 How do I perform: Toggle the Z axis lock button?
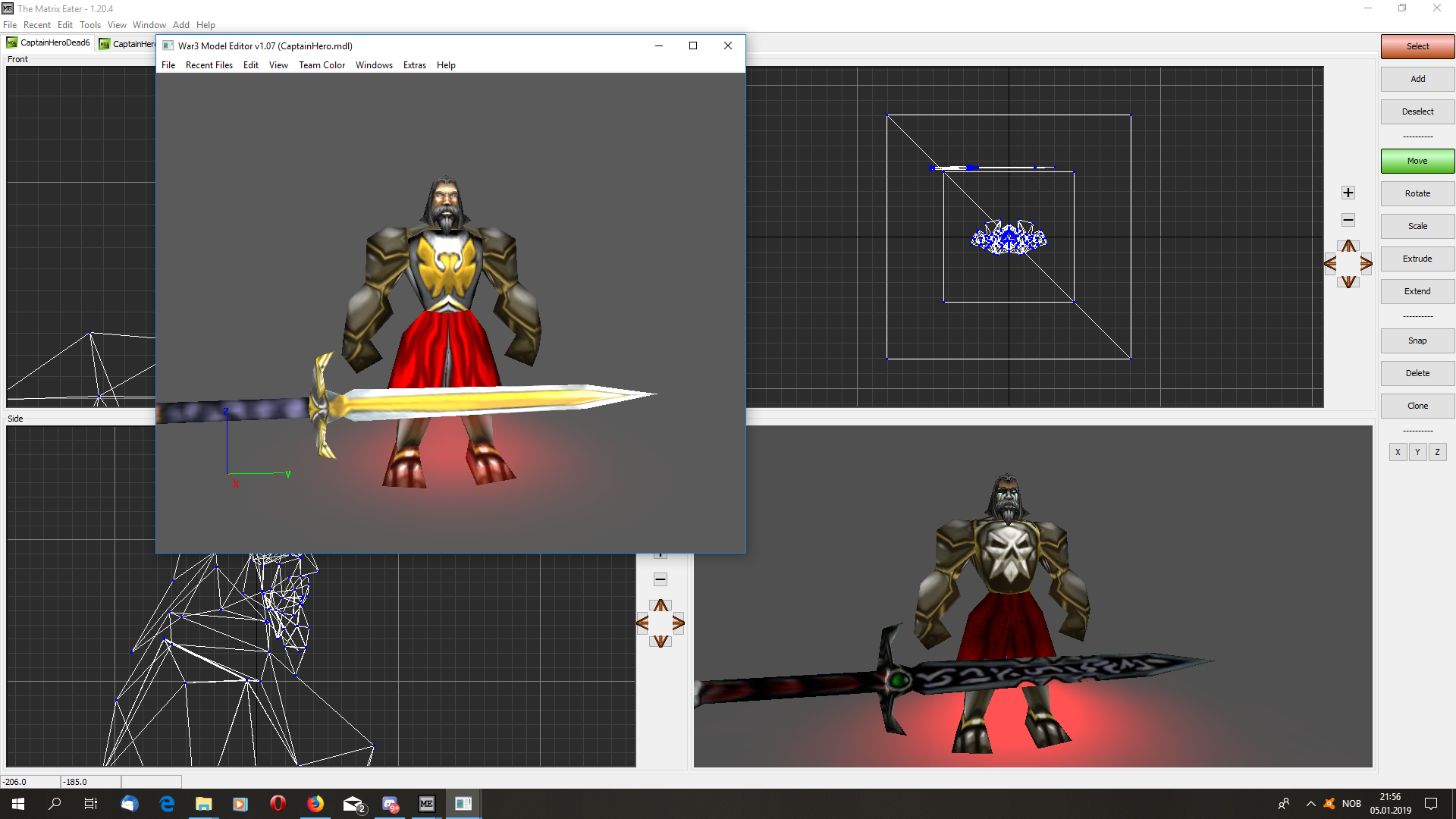pyautogui.click(x=1437, y=452)
